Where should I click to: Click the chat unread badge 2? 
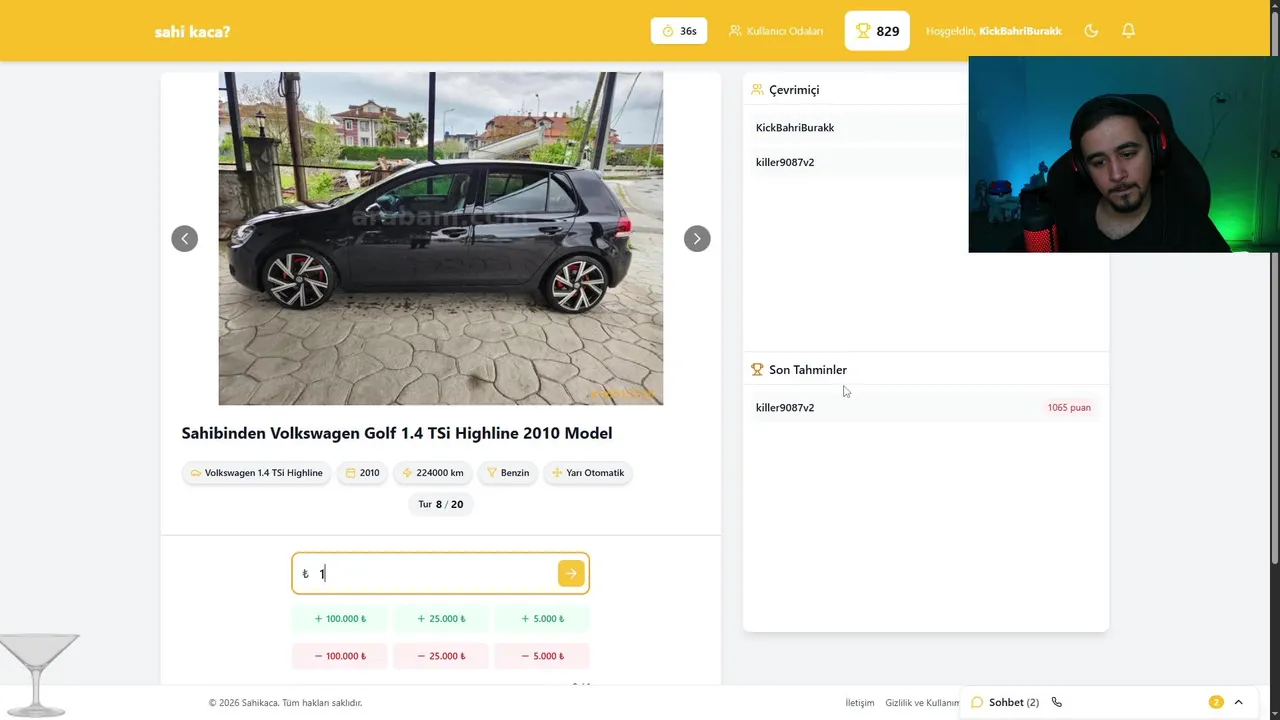coord(1216,702)
